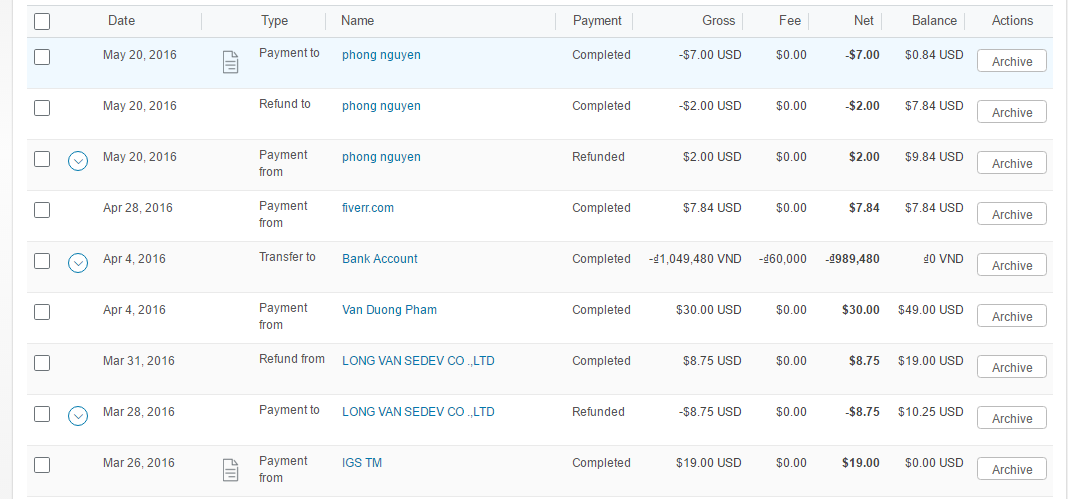Archive the fiverr.com payment
This screenshot has height=499, width=1068.
[x=1011, y=215]
